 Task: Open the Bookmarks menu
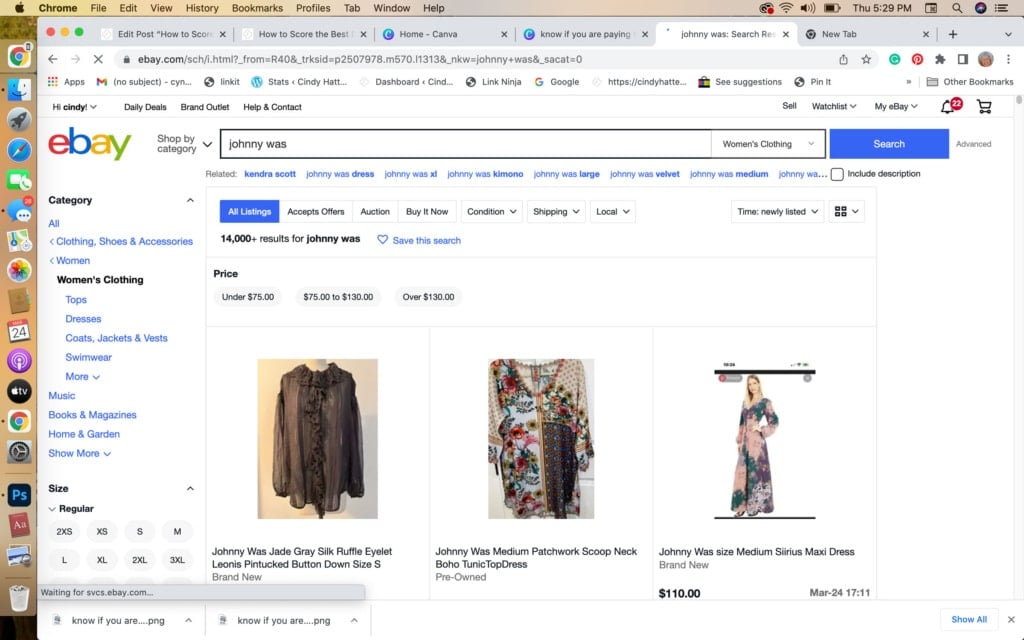click(257, 8)
